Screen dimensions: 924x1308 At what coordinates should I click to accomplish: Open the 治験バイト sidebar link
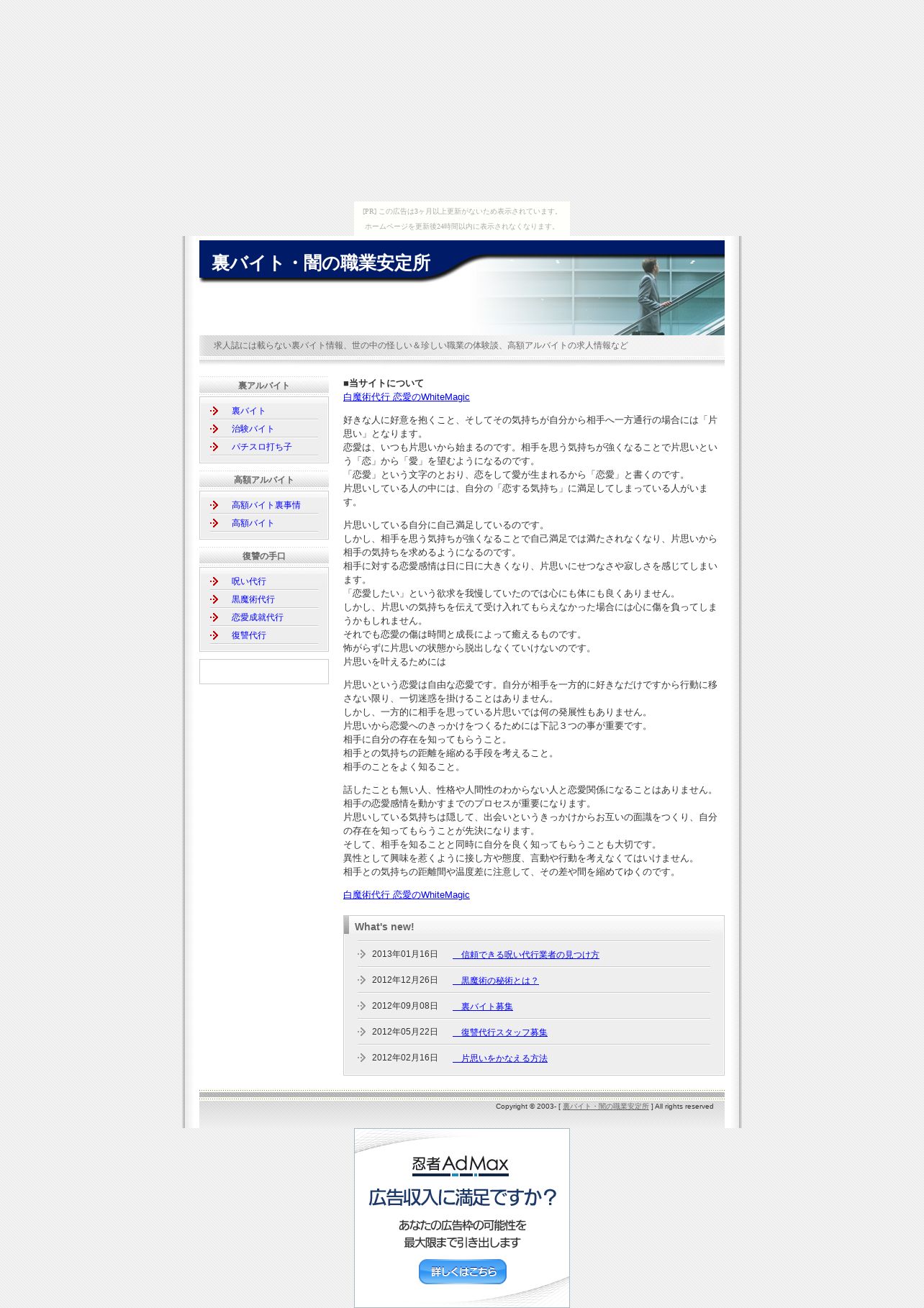click(253, 429)
